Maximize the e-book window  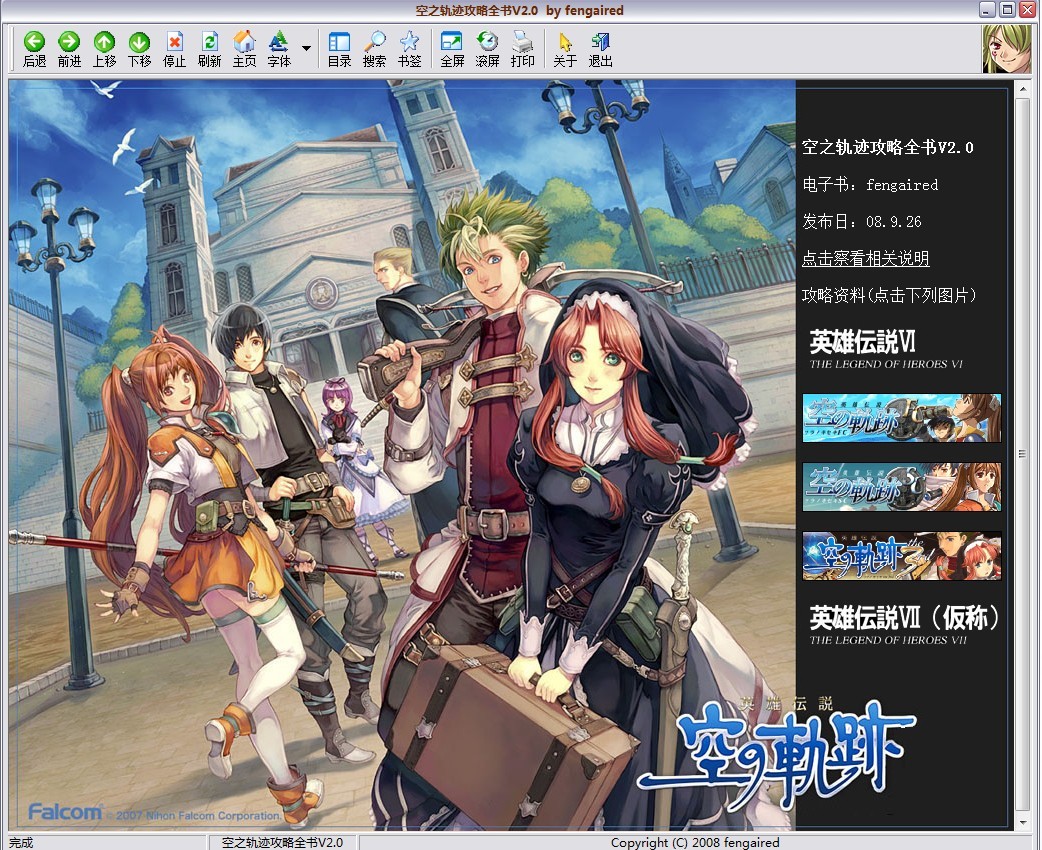click(1007, 9)
